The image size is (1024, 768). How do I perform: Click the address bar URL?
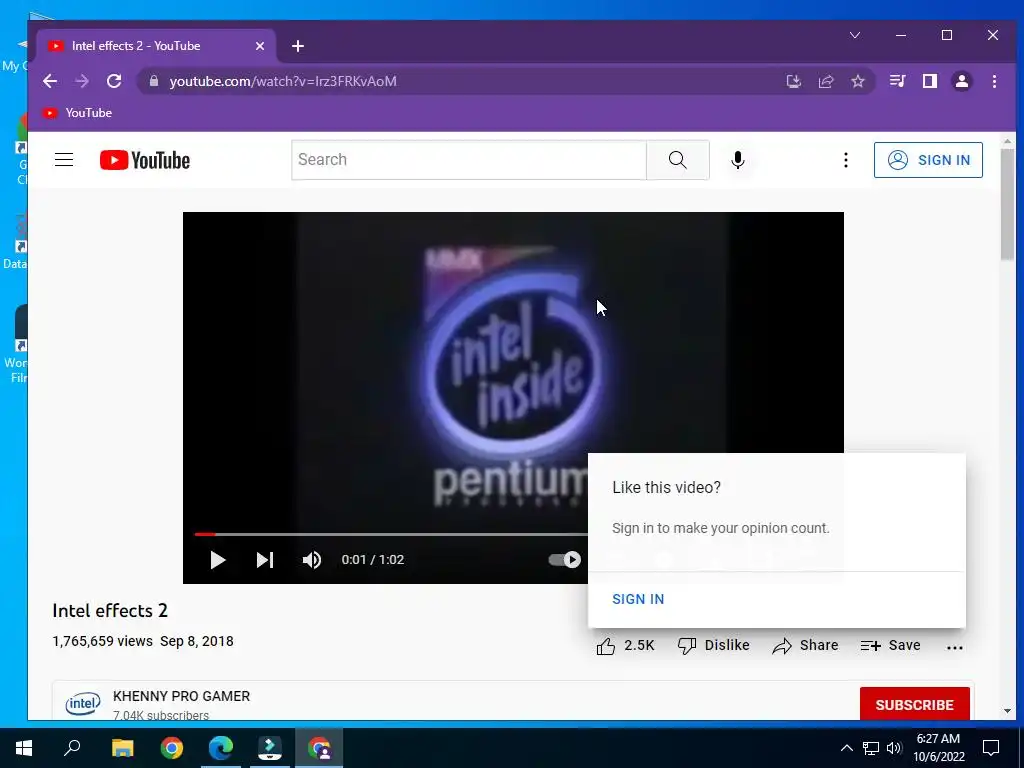click(283, 81)
